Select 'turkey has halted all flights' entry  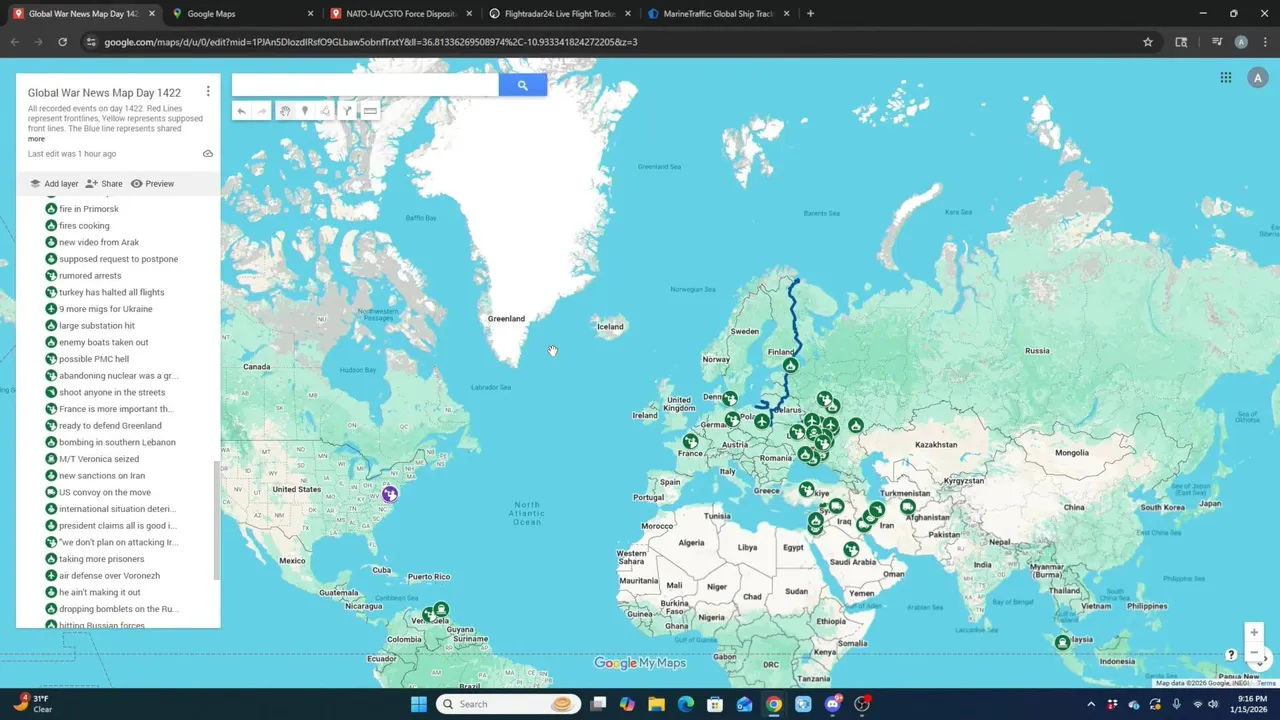(x=111, y=292)
